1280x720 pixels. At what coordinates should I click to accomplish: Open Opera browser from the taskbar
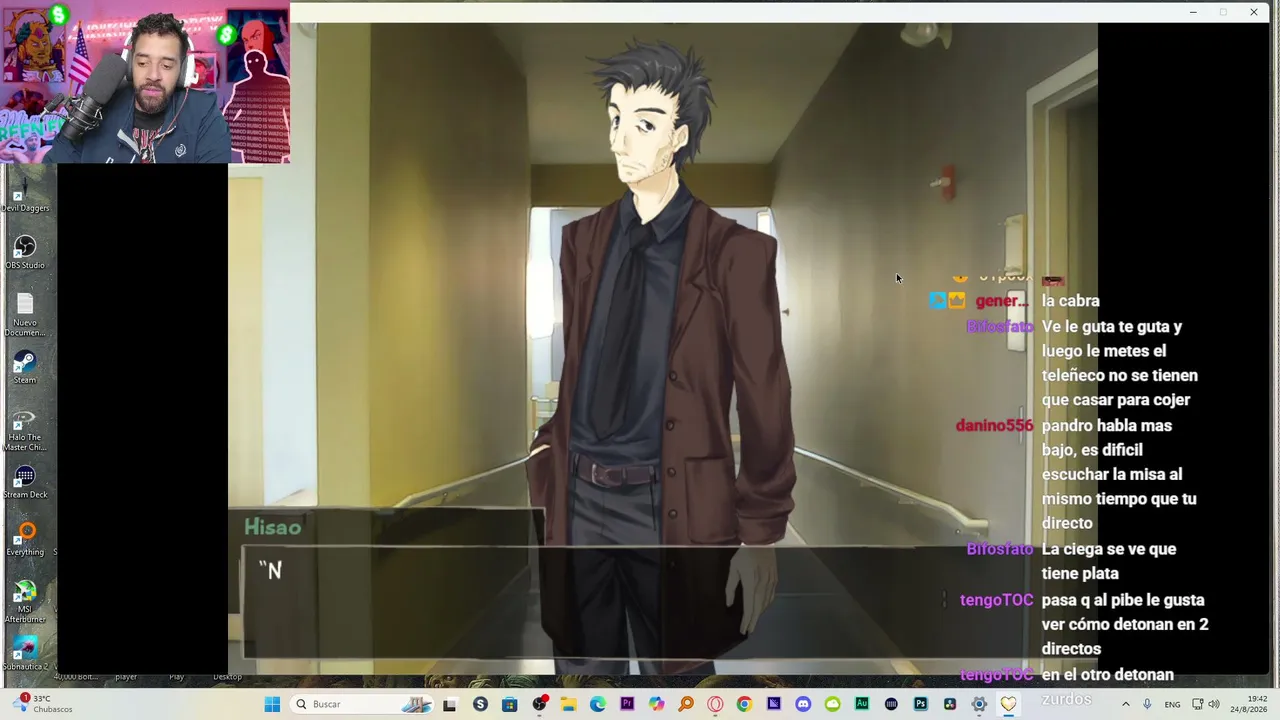point(715,704)
